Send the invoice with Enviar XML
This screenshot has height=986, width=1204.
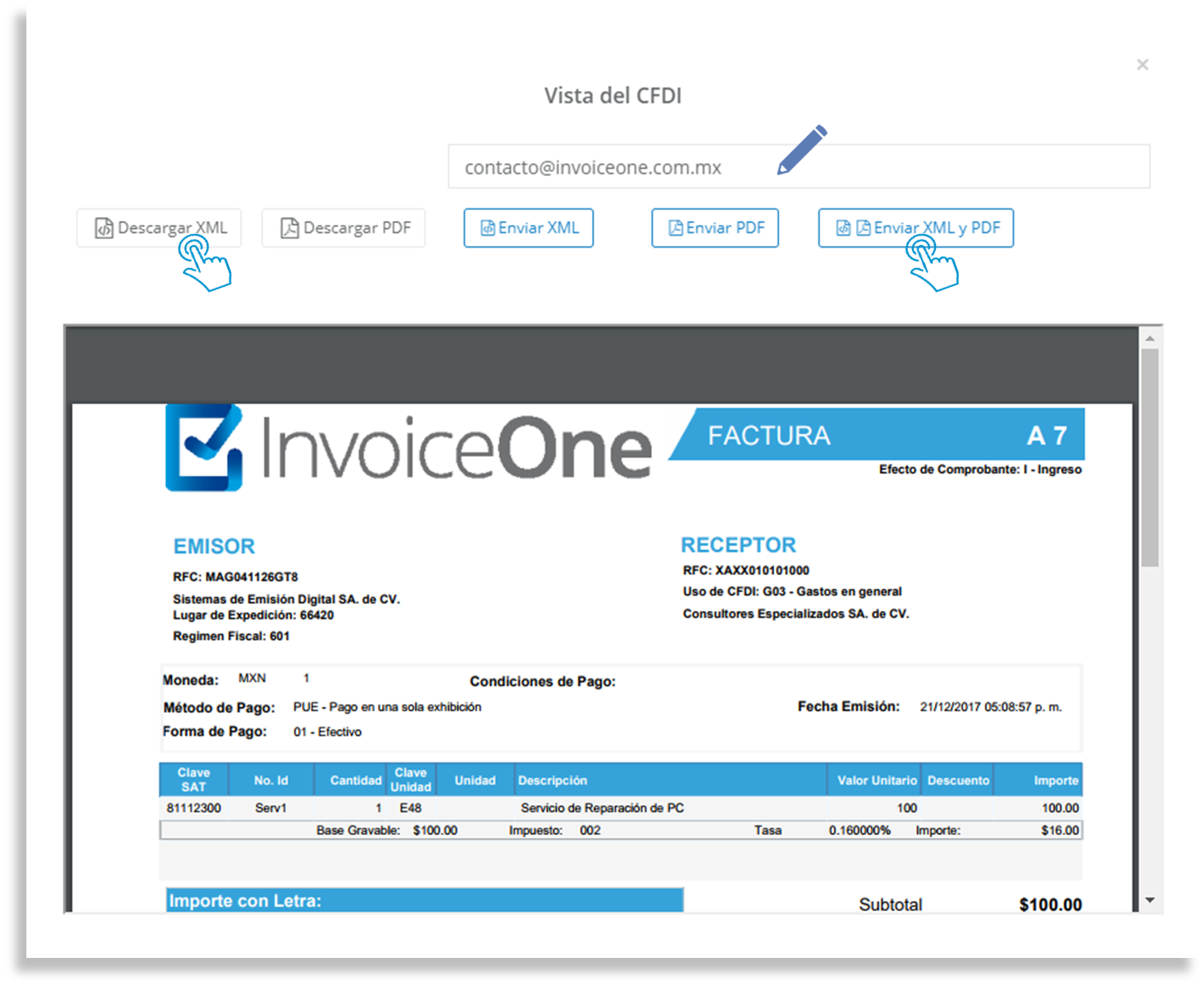528,228
